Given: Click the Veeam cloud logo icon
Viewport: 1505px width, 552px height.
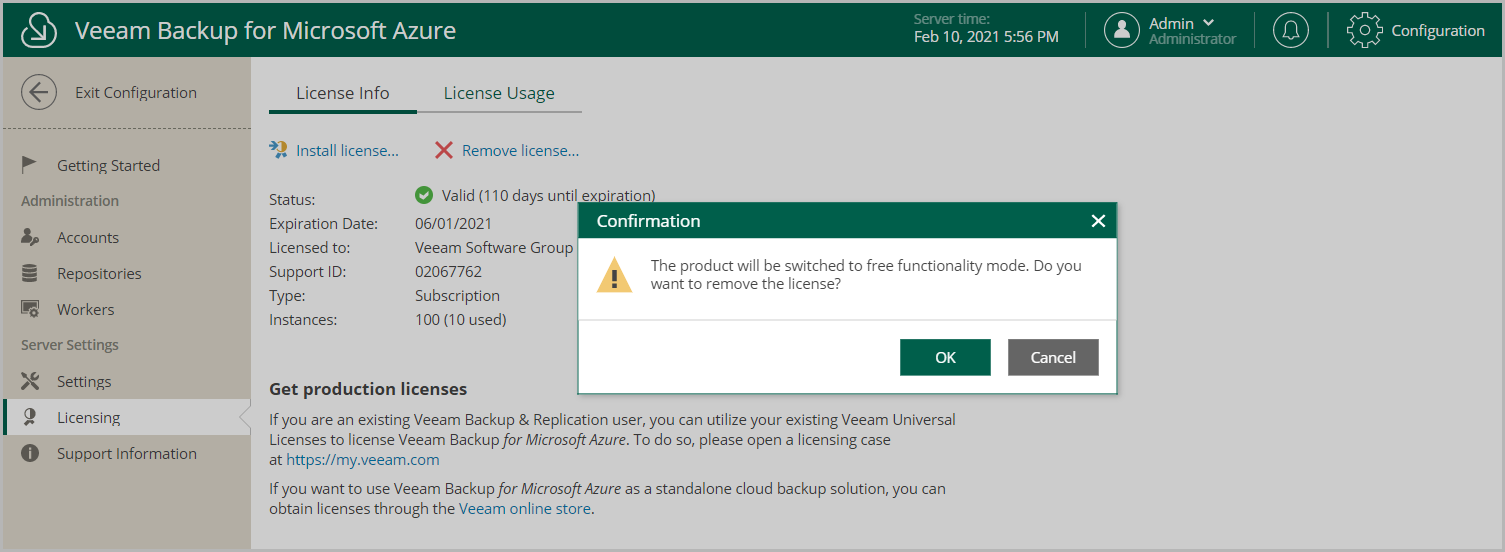Looking at the screenshot, I should 39,30.
